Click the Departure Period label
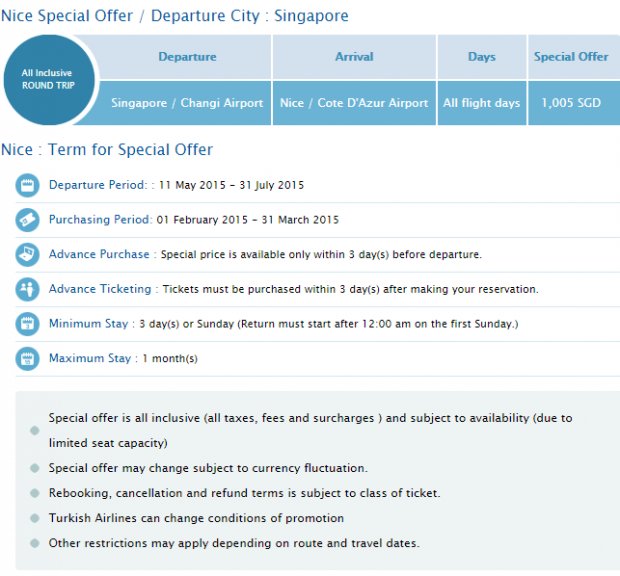 tap(98, 185)
